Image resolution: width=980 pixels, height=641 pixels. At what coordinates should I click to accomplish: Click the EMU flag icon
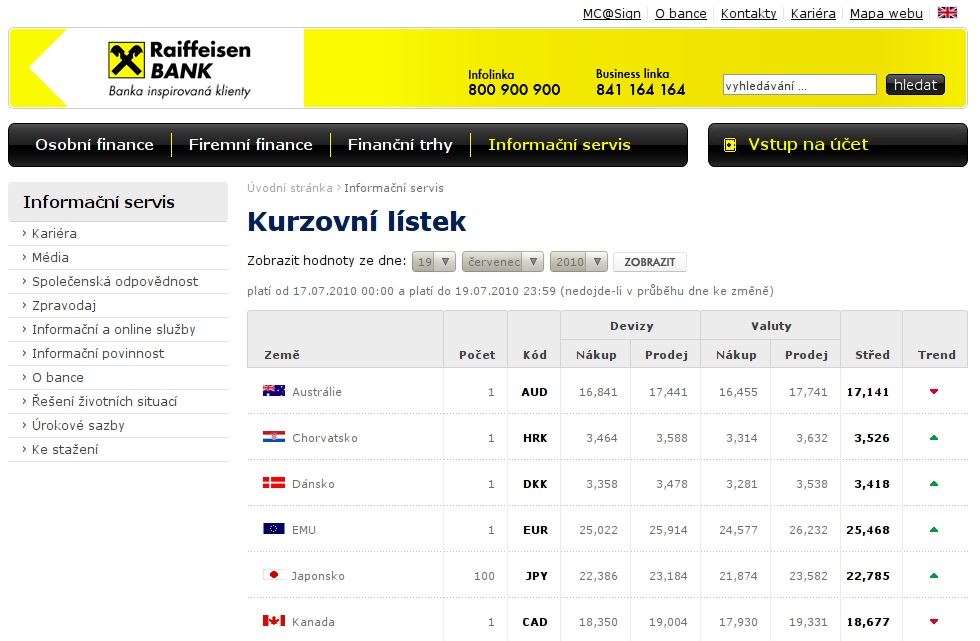pos(273,529)
